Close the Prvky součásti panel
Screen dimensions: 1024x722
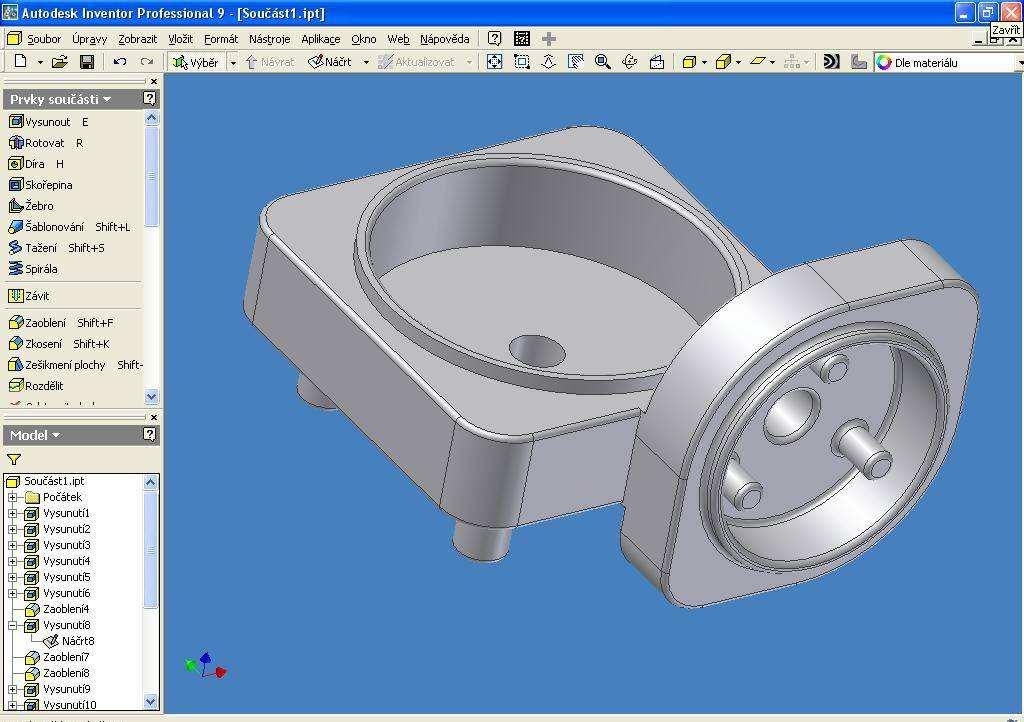click(154, 82)
